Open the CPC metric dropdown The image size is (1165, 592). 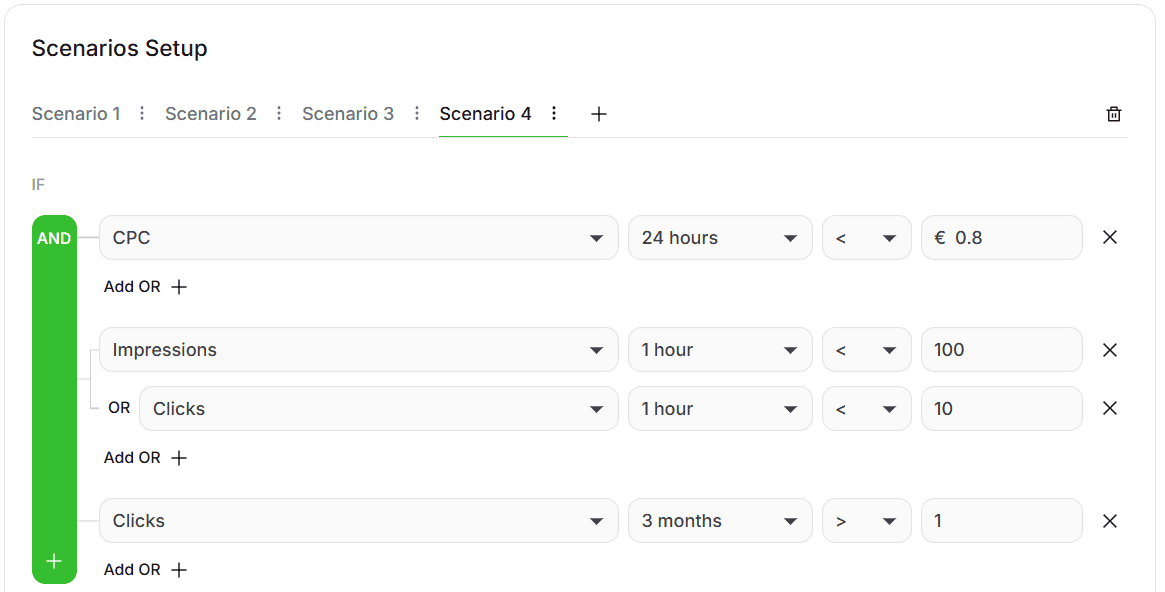click(358, 238)
